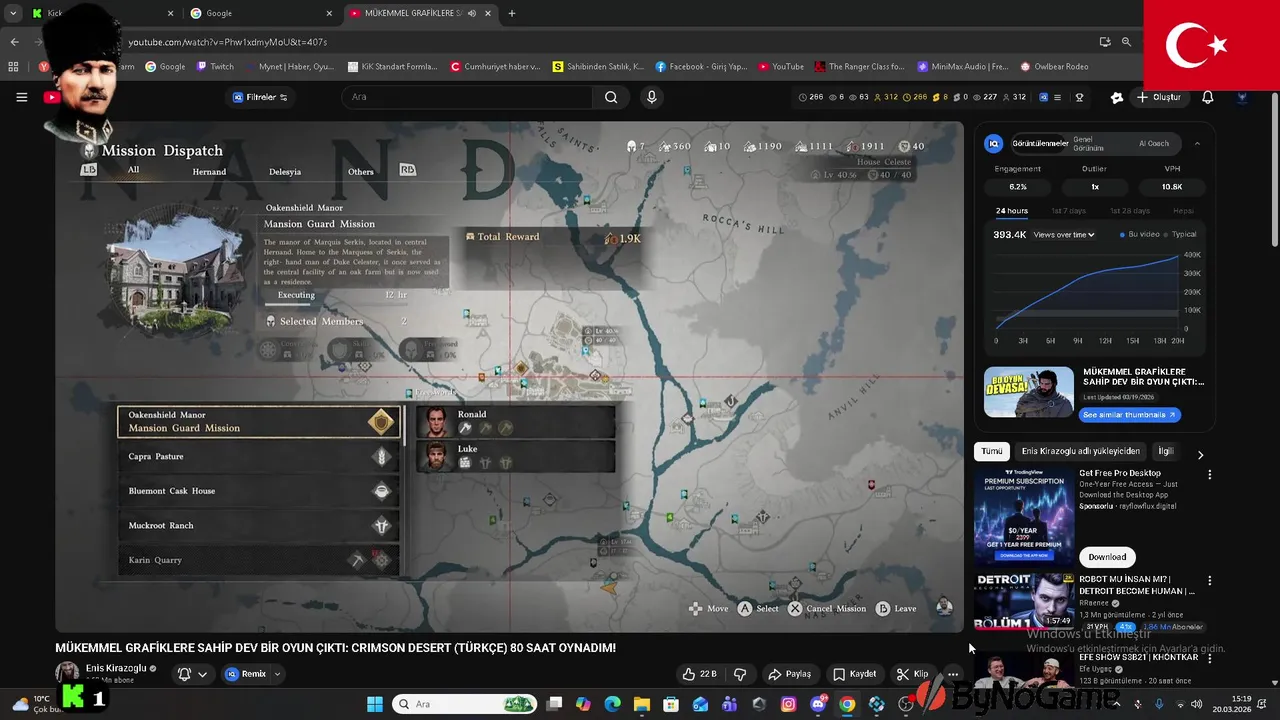1280x720 pixels.
Task: Open the Detroit Become Human video thumbnail
Action: (1024, 601)
